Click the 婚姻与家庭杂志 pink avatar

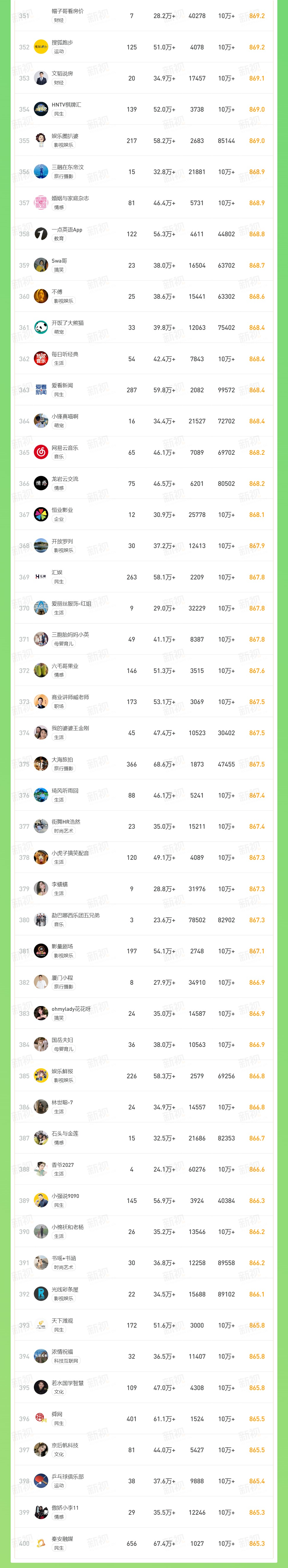point(41,203)
